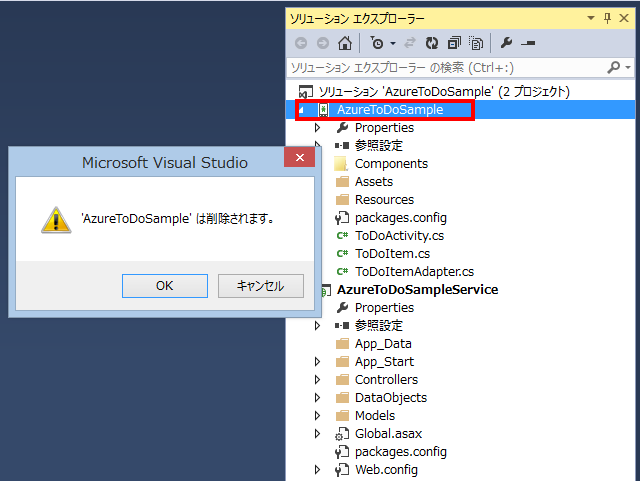Image resolution: width=640 pixels, height=481 pixels.
Task: Click OK in the delete confirmation dialog
Action: point(164,286)
